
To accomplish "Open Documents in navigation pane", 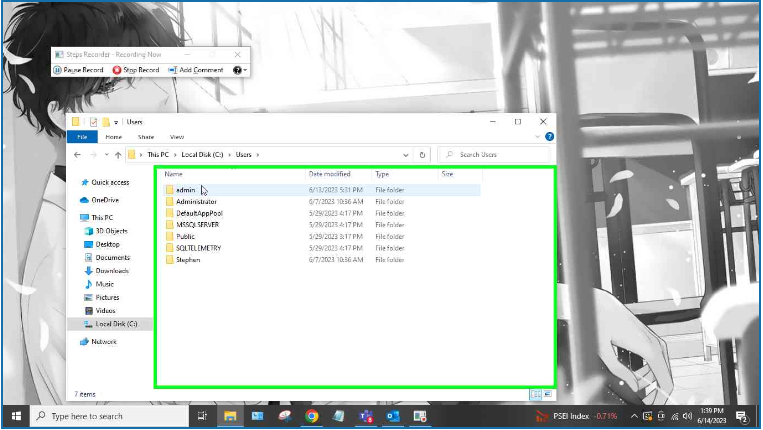I will pyautogui.click(x=112, y=257).
